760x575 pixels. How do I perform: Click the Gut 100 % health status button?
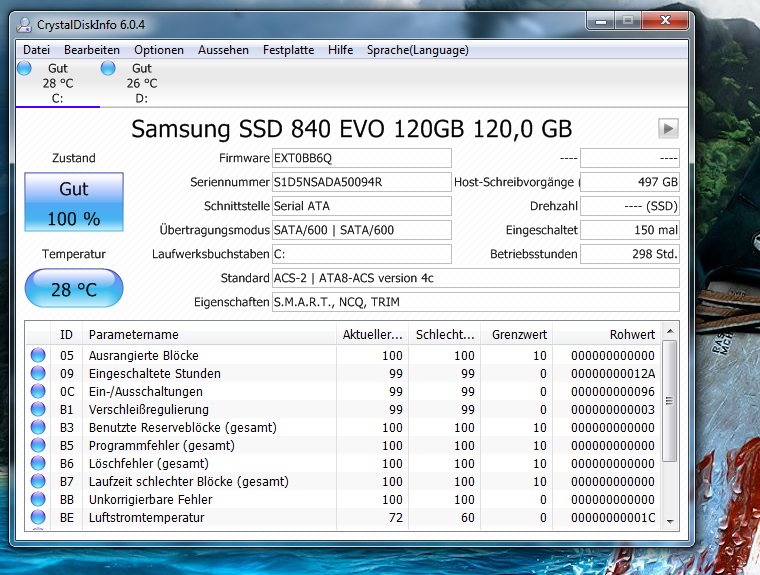click(74, 202)
